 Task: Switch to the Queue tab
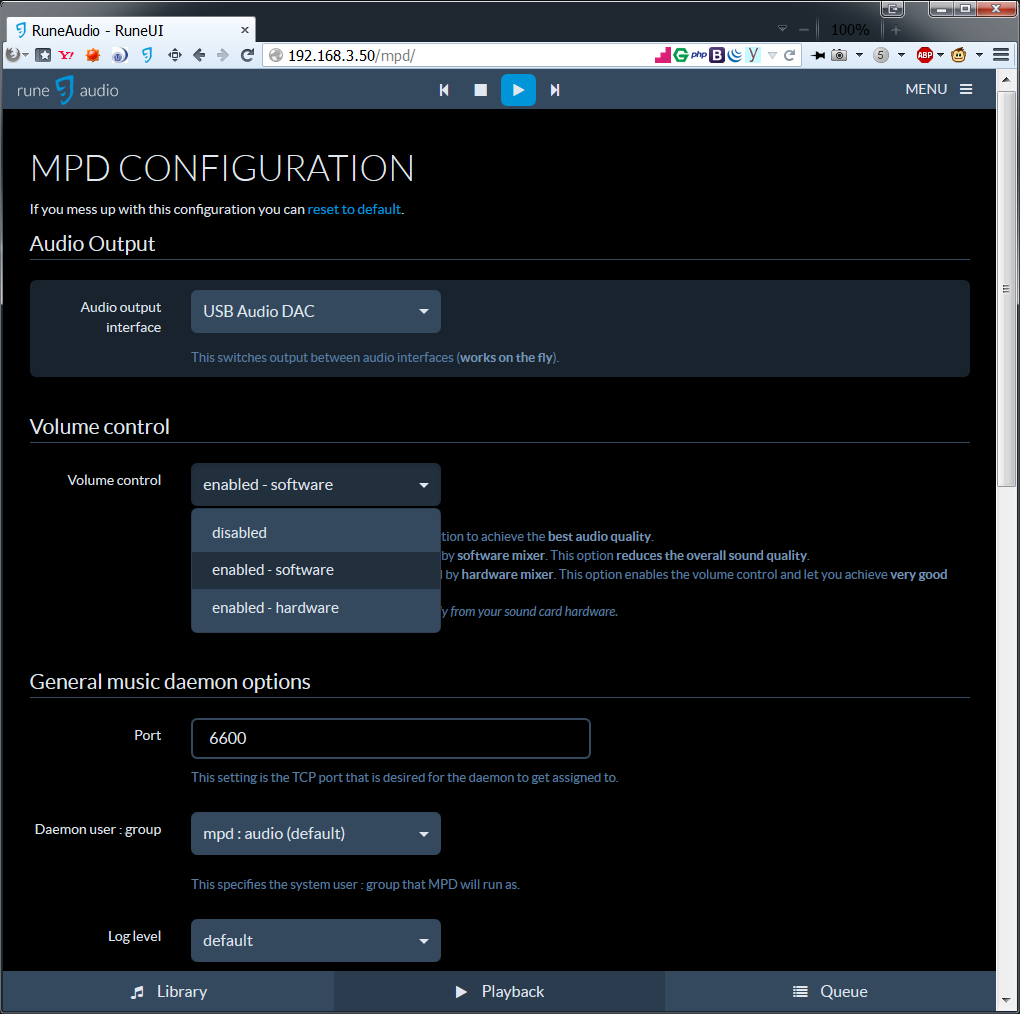click(x=830, y=991)
